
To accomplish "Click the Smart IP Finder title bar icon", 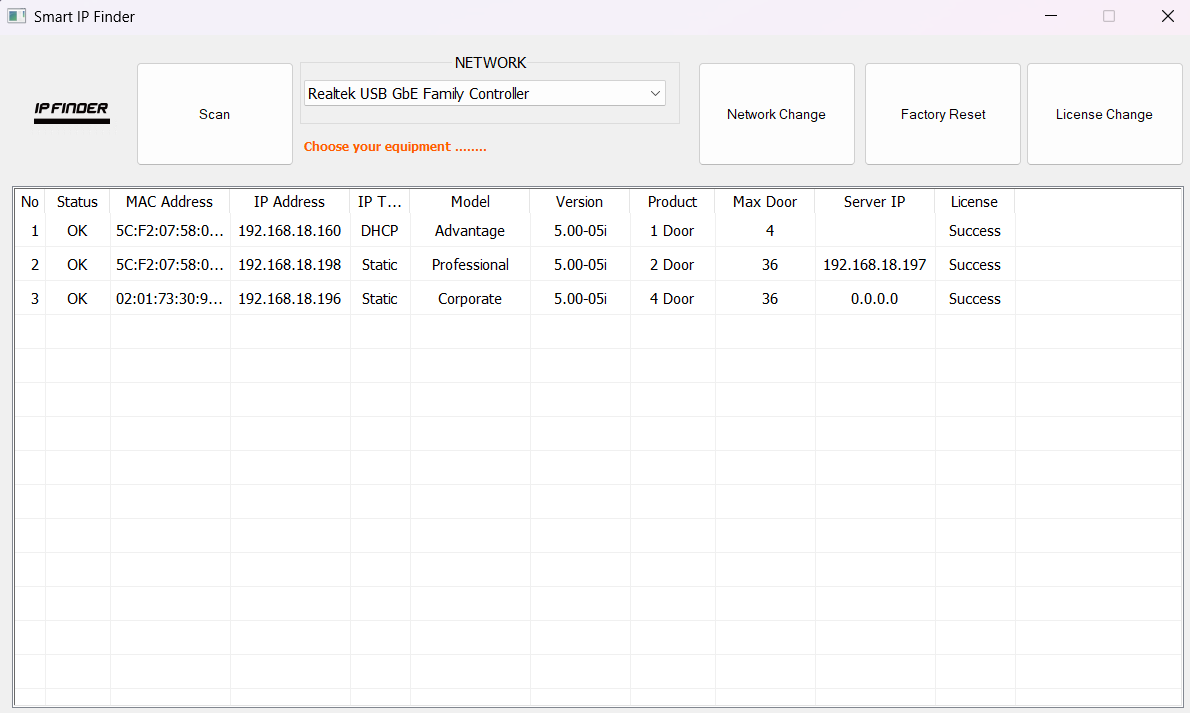I will [x=16, y=16].
